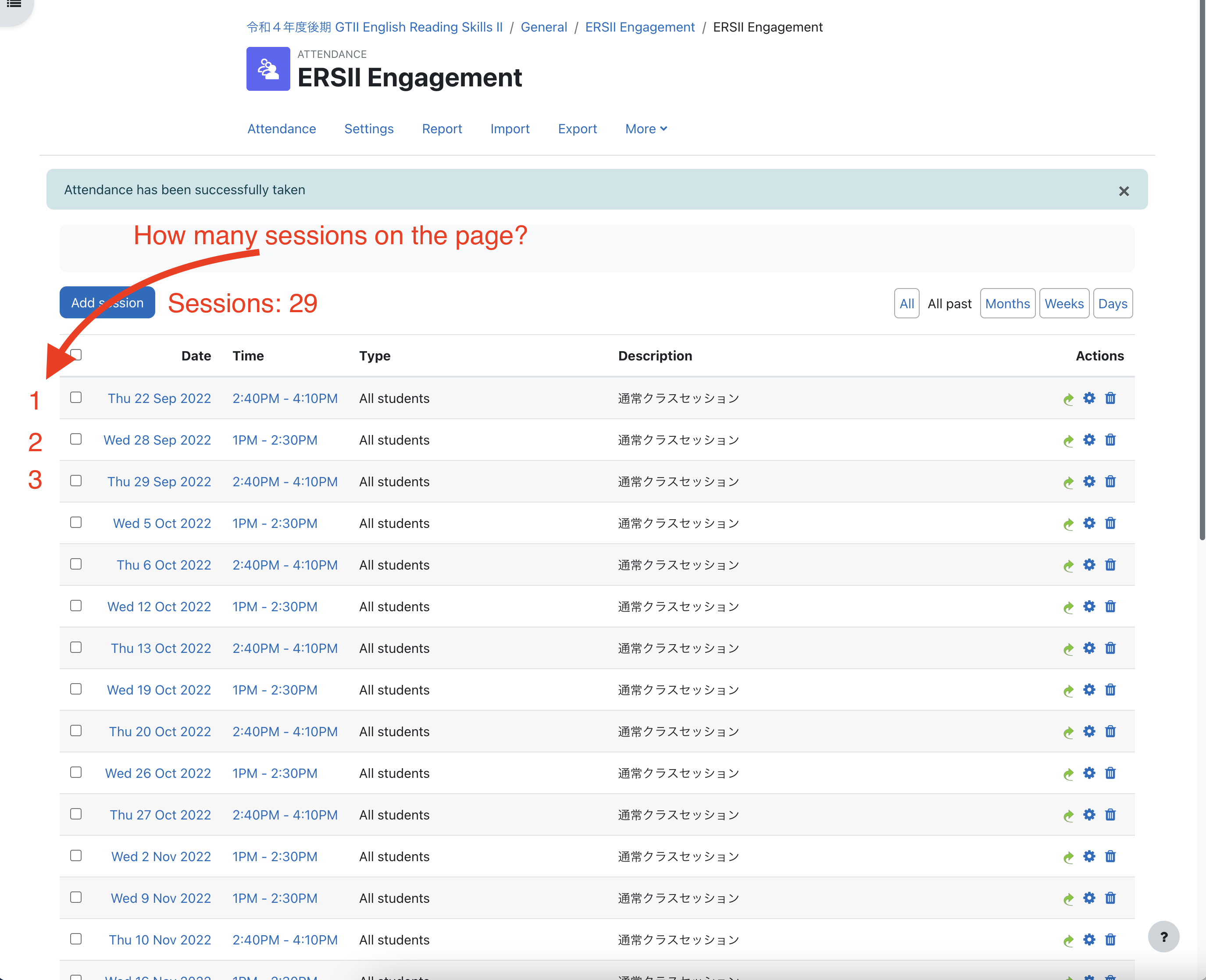This screenshot has height=980, width=1206.
Task: Open the More dropdown menu
Action: [x=646, y=129]
